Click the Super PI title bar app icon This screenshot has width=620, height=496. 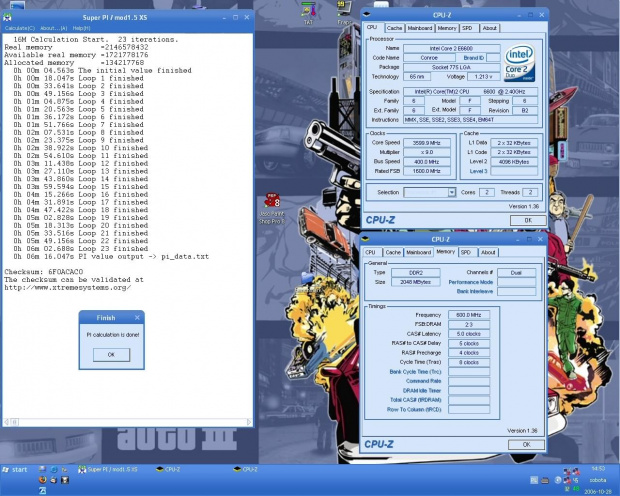tap(8, 17)
